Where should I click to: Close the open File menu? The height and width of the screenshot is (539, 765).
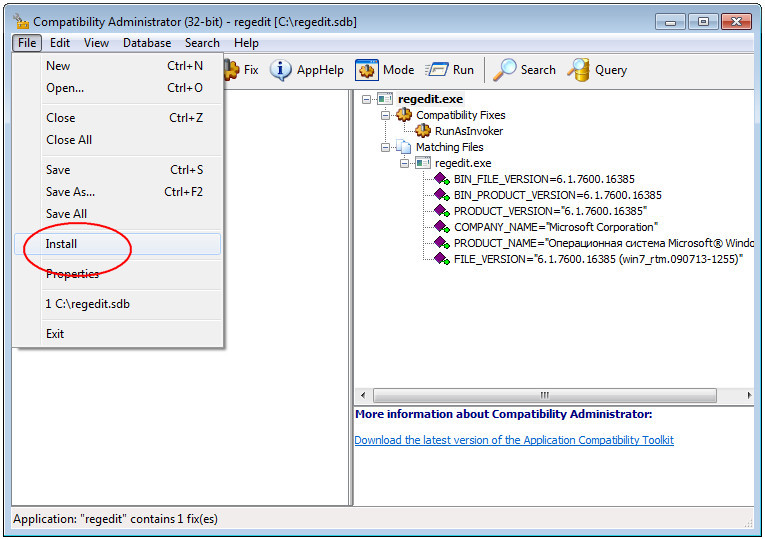(27, 43)
